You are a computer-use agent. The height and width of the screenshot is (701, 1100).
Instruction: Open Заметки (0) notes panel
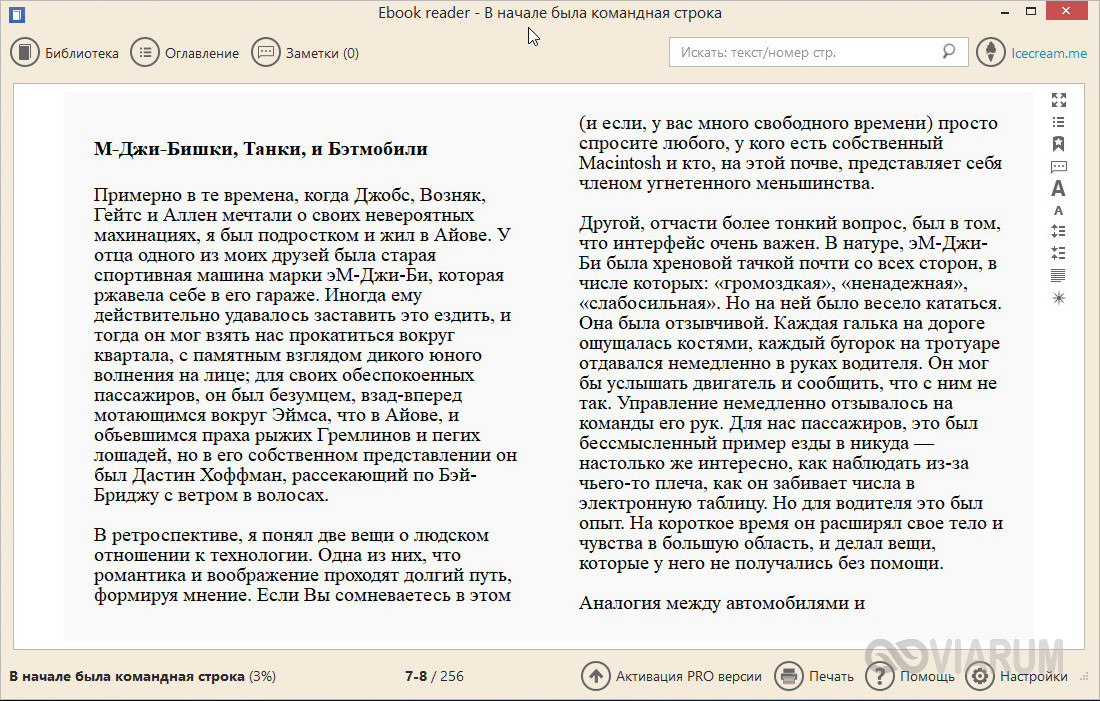pos(306,53)
